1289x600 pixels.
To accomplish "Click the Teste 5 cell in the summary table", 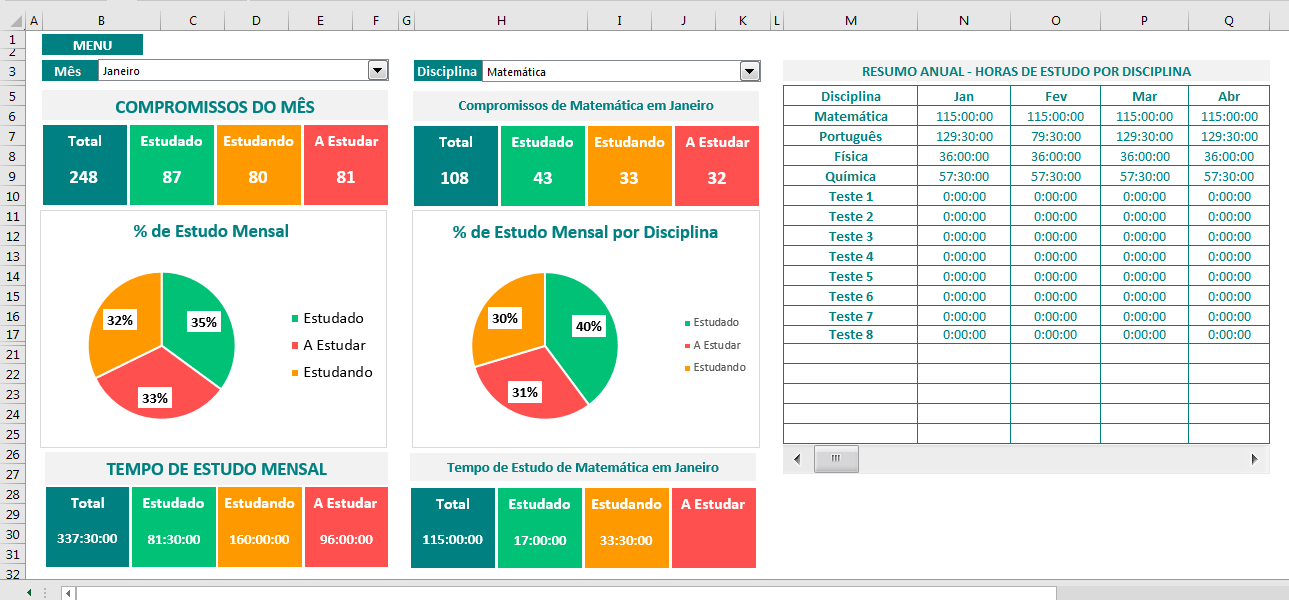I will coord(849,276).
